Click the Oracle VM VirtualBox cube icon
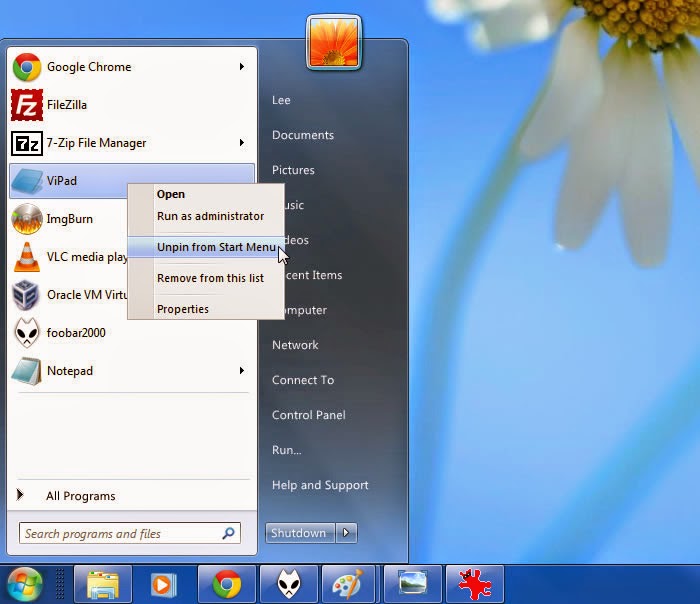700x604 pixels. (x=25, y=295)
